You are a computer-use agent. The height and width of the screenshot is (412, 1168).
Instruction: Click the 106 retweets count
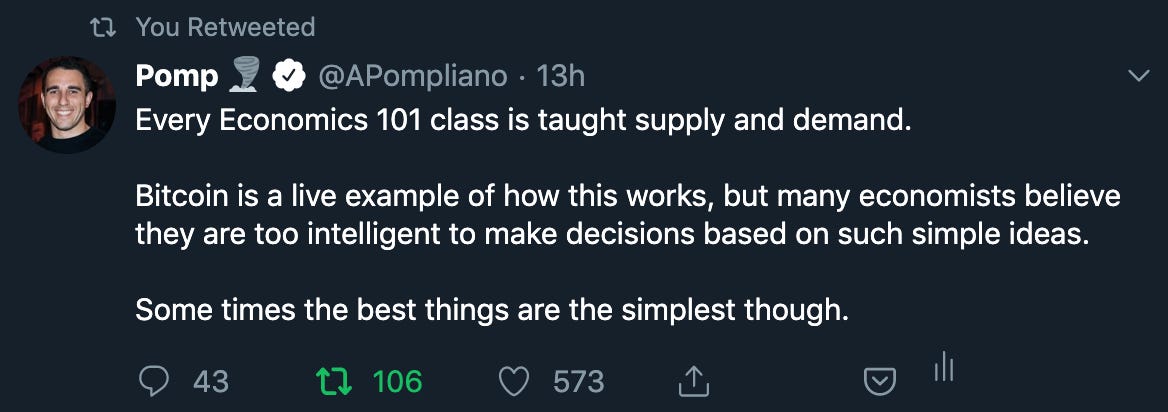(397, 381)
